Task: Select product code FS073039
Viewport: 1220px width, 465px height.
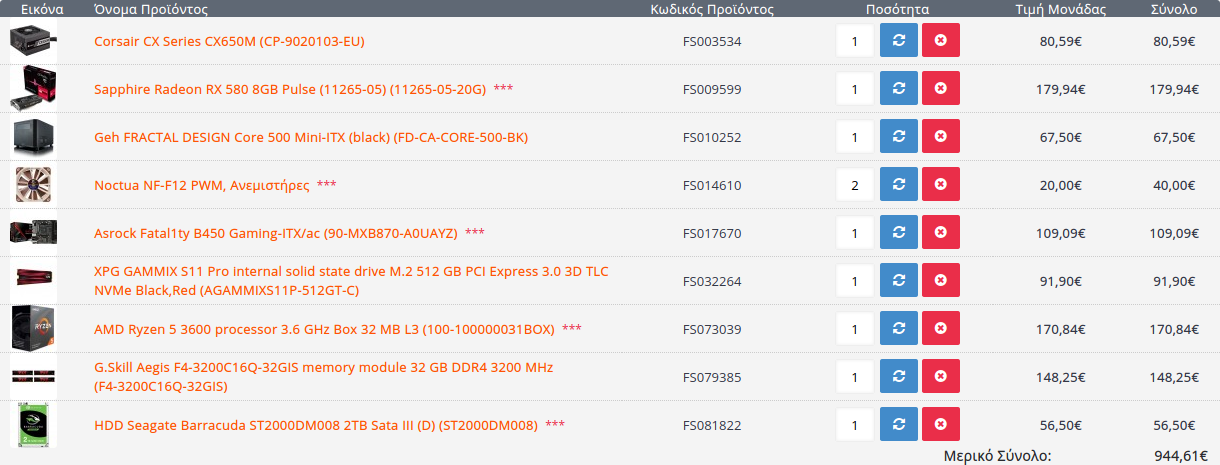Action: (x=712, y=329)
